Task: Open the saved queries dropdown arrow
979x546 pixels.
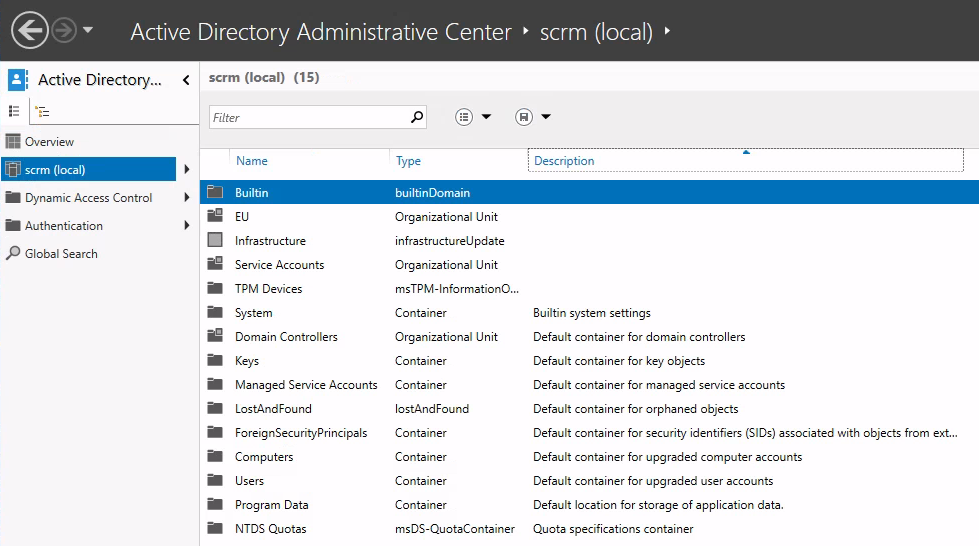Action: (x=546, y=117)
